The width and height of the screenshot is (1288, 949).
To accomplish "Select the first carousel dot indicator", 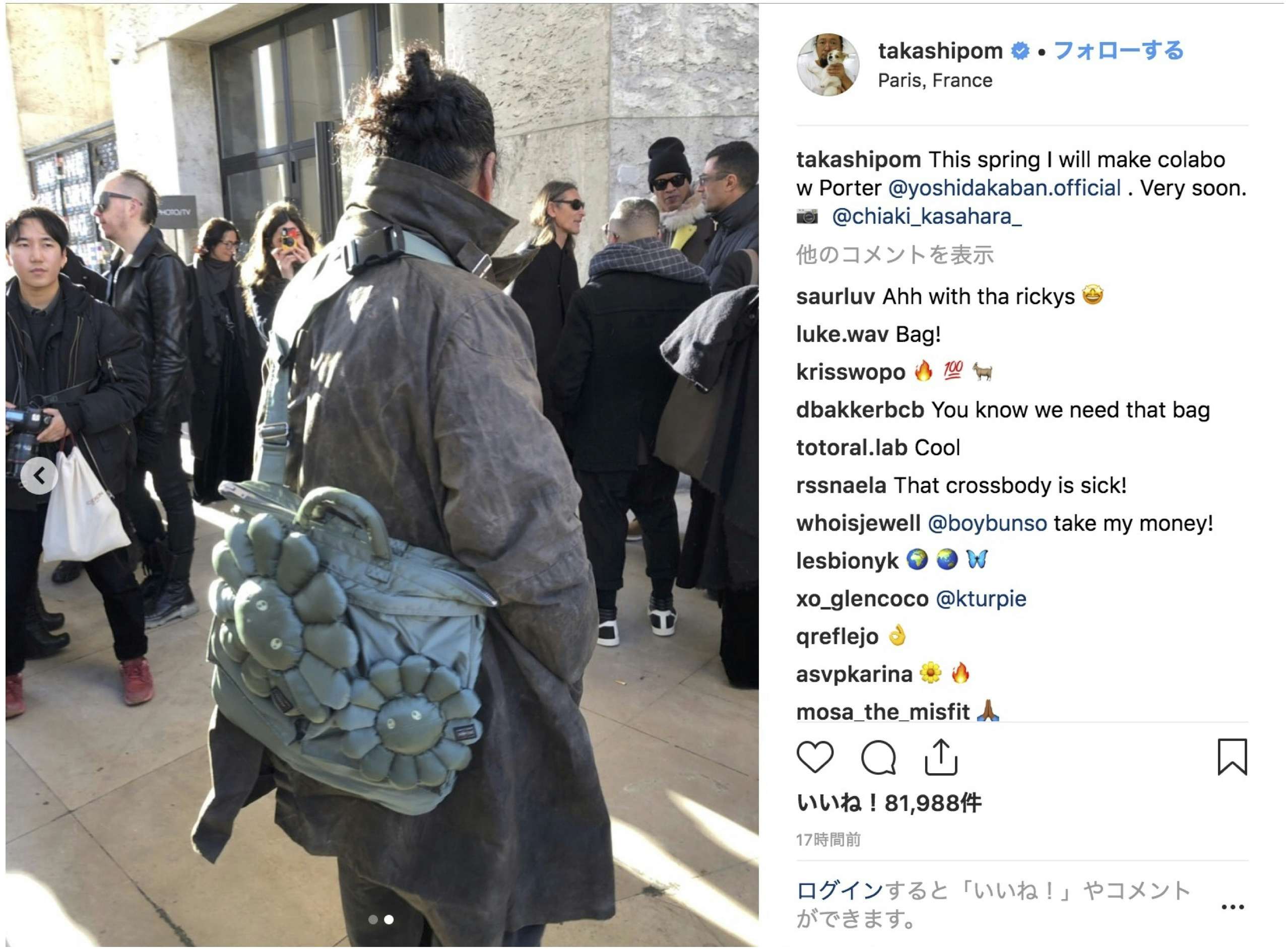I will pos(373,920).
